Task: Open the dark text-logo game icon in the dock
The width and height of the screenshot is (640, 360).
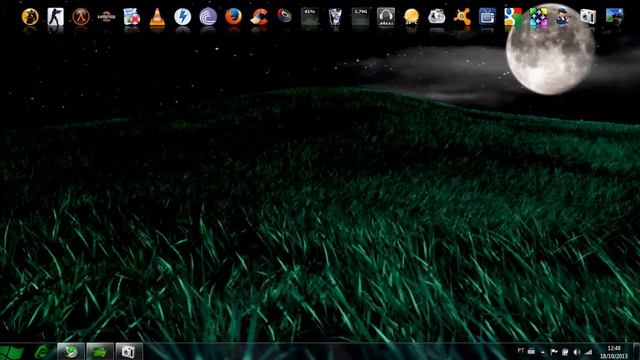Action: click(107, 17)
